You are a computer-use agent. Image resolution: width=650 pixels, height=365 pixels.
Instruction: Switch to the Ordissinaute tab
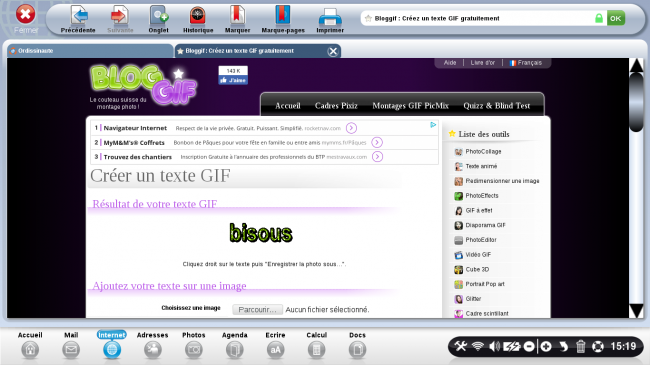click(x=90, y=51)
